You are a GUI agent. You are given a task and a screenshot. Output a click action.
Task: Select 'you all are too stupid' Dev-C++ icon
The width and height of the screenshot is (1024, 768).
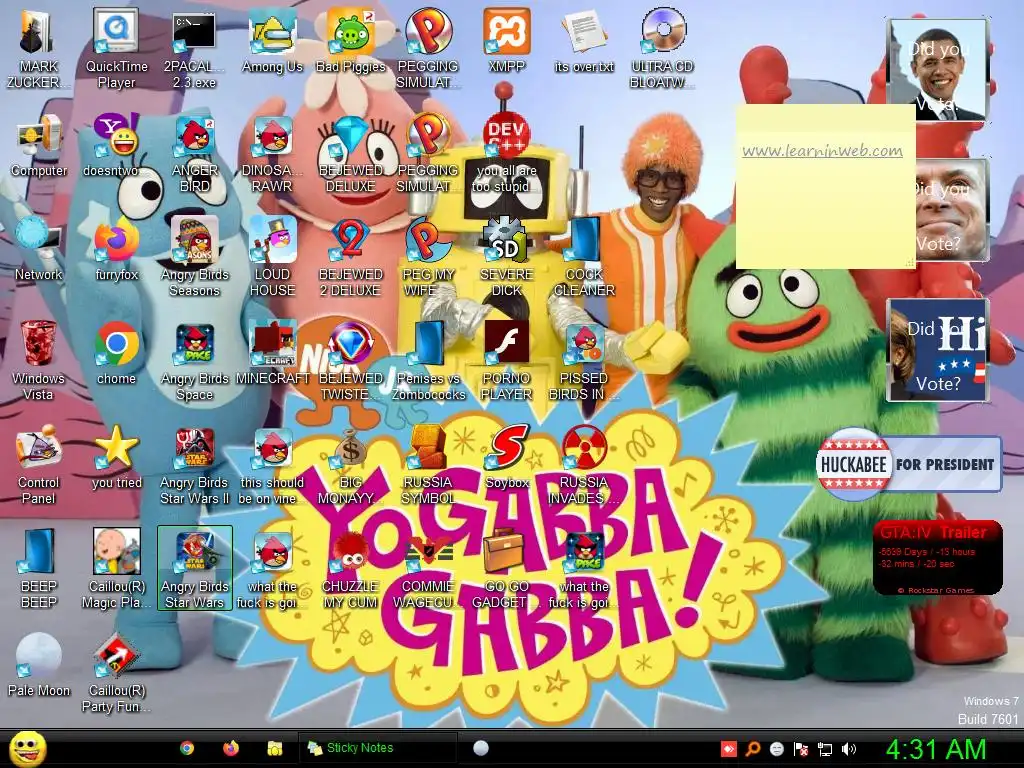[506, 153]
